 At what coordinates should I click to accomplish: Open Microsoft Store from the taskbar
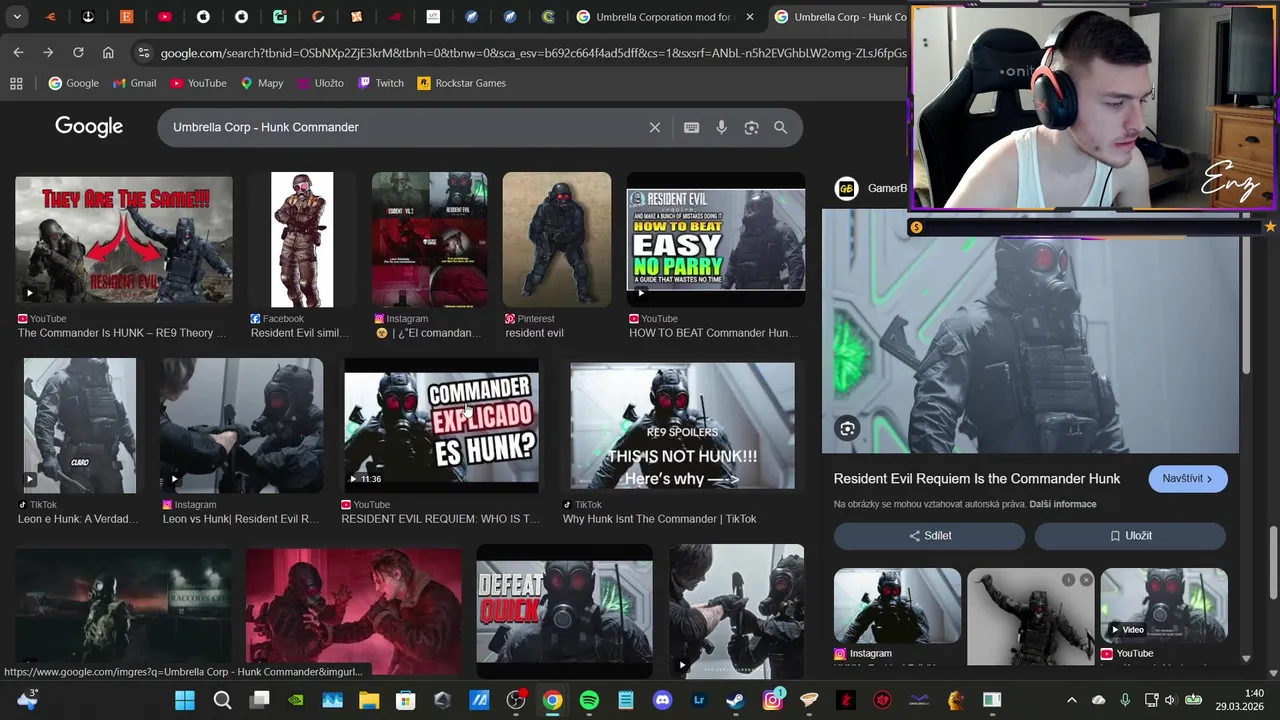tap(405, 700)
